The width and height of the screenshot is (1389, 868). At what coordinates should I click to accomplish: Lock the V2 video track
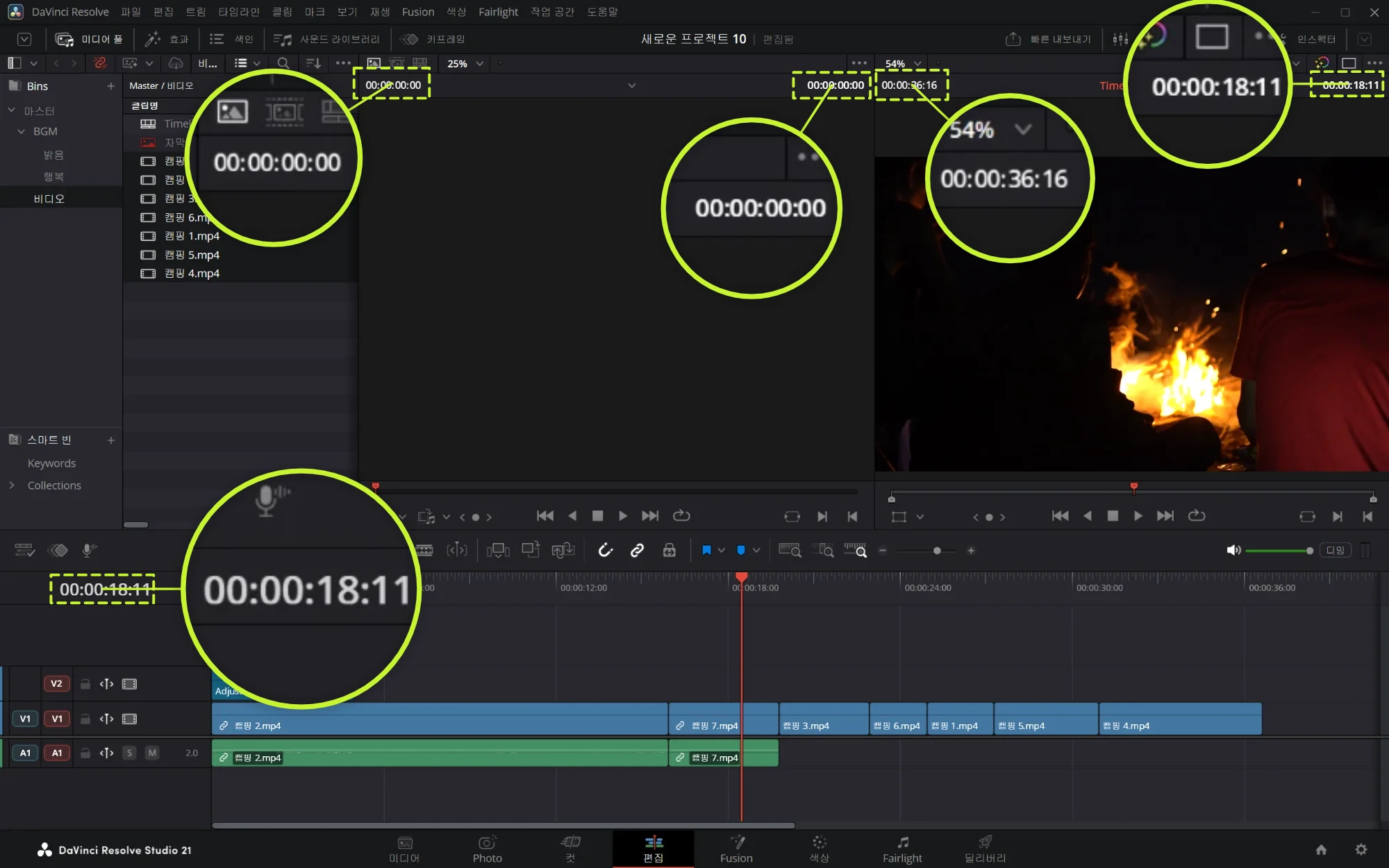point(85,684)
